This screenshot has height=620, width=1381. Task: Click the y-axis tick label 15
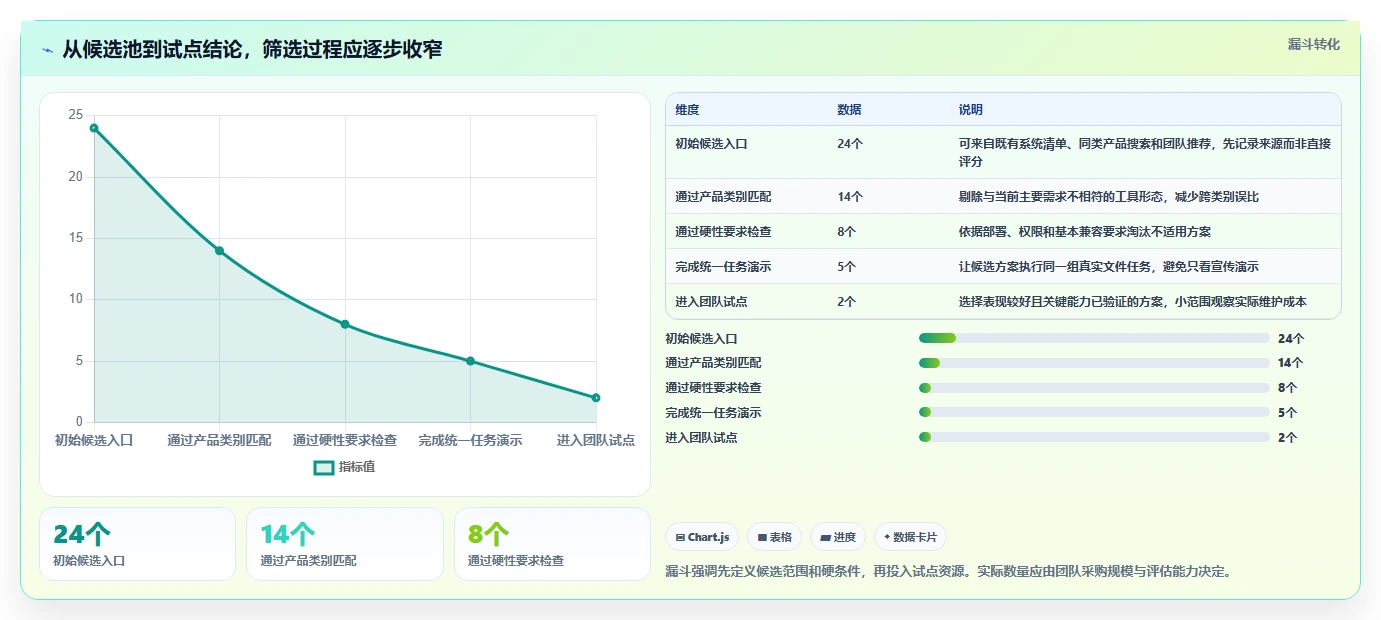point(76,238)
